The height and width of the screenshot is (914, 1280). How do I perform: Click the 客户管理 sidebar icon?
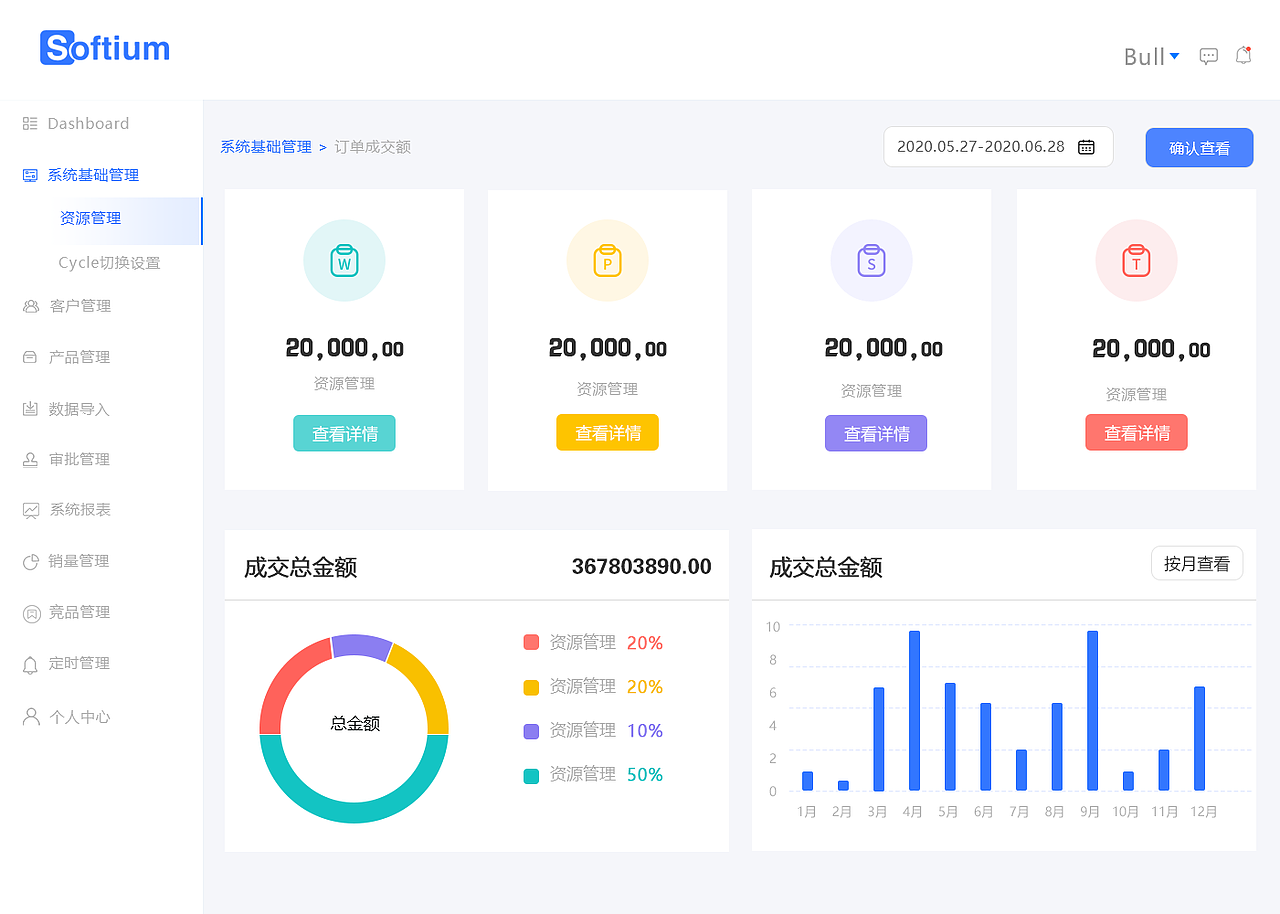pyautogui.click(x=31, y=306)
